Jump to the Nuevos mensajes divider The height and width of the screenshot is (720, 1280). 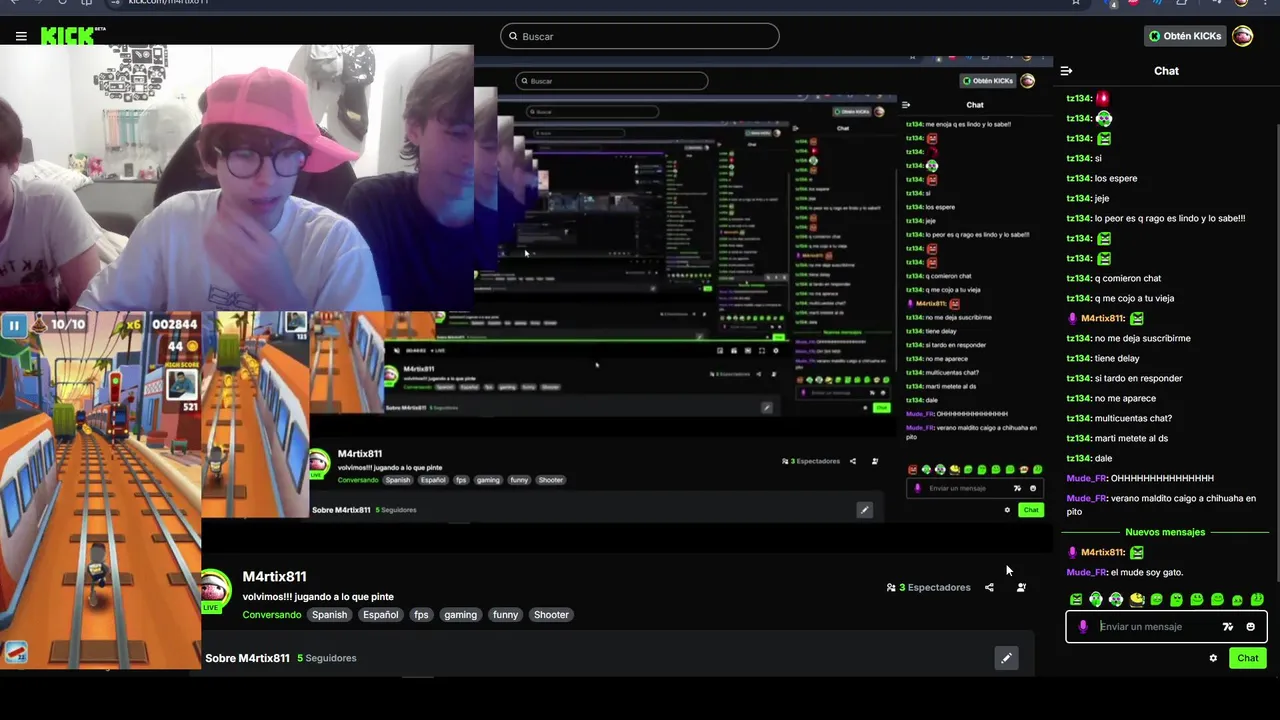point(1165,532)
